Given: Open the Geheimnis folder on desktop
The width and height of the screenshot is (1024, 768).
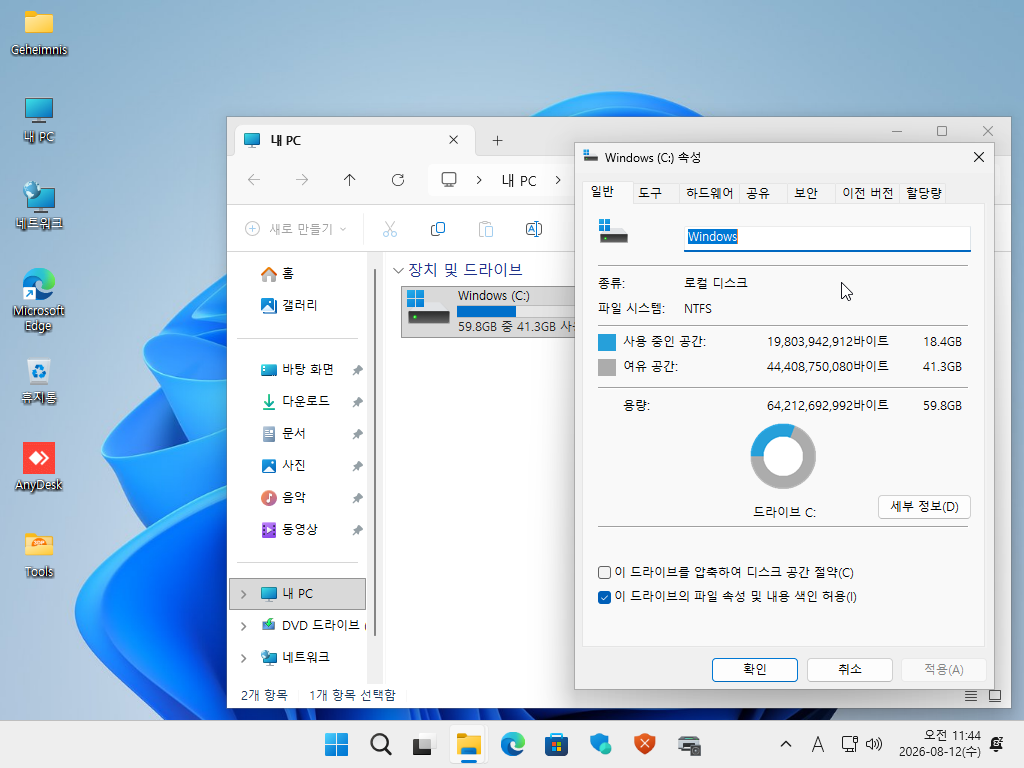Looking at the screenshot, I should click(x=39, y=33).
